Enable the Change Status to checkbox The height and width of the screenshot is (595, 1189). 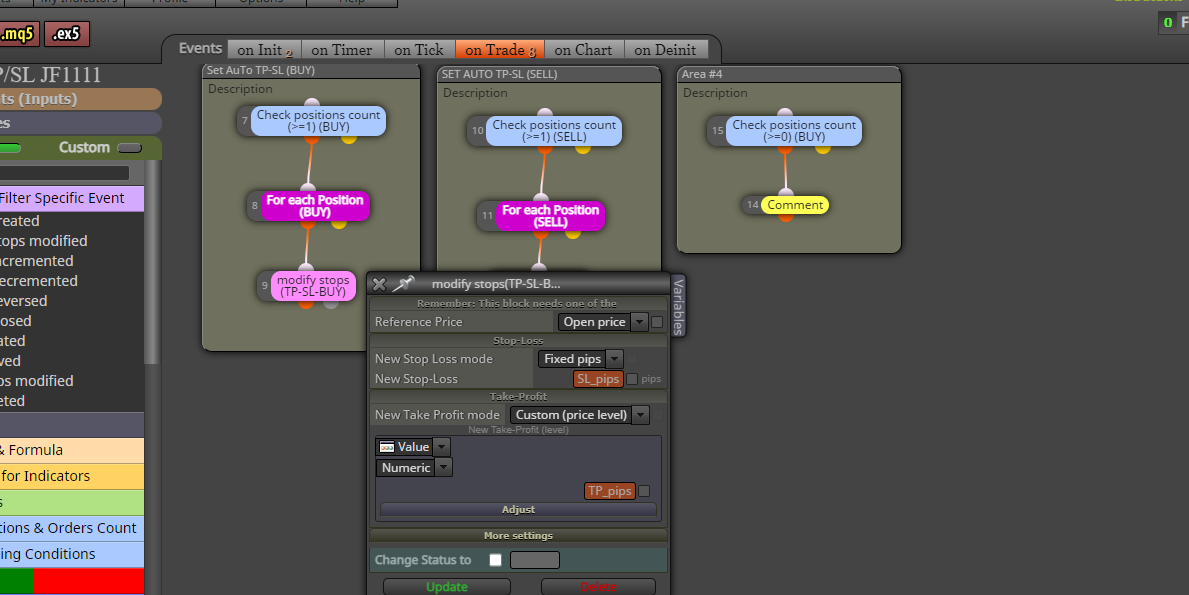[x=495, y=560]
